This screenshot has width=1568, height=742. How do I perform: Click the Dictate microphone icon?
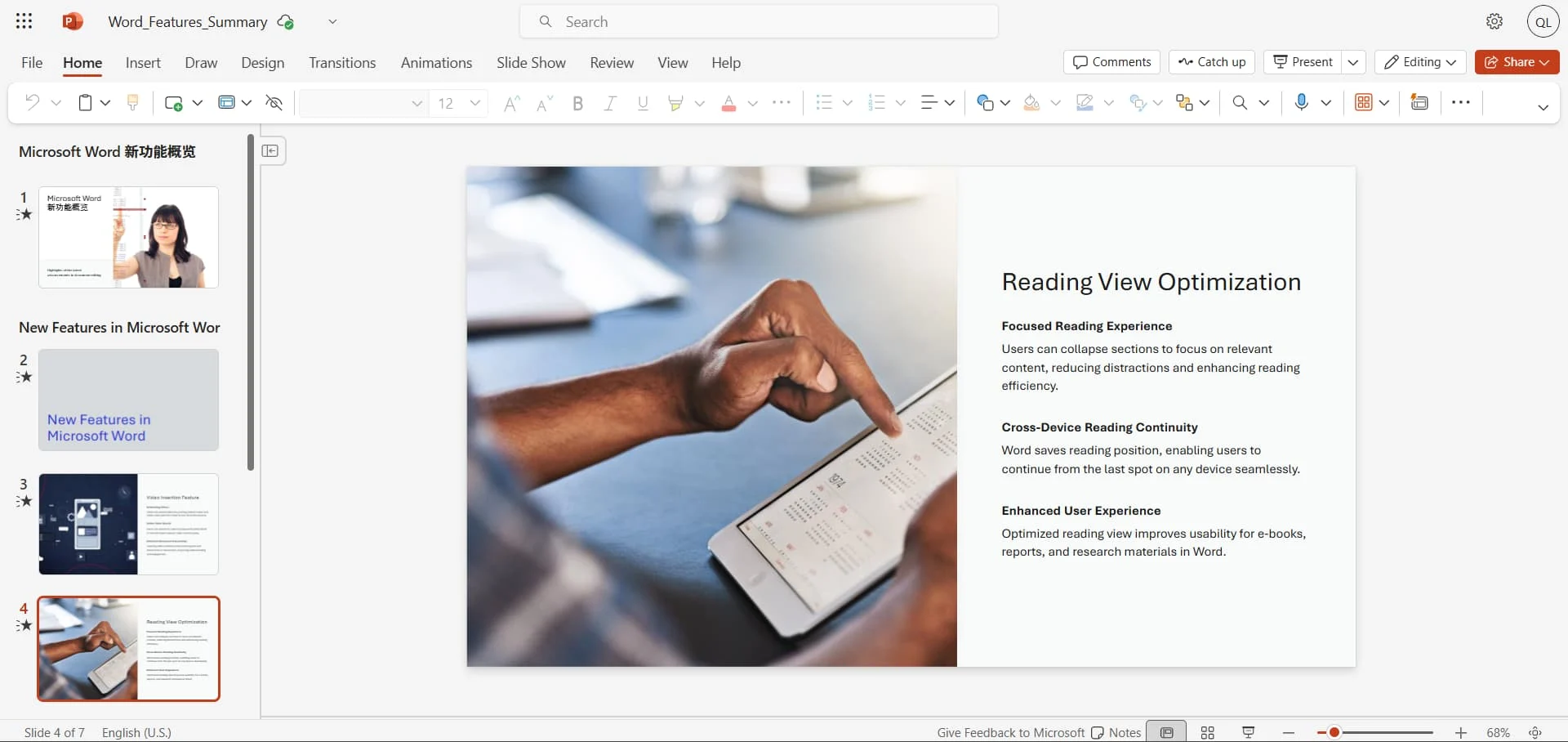tap(1302, 101)
